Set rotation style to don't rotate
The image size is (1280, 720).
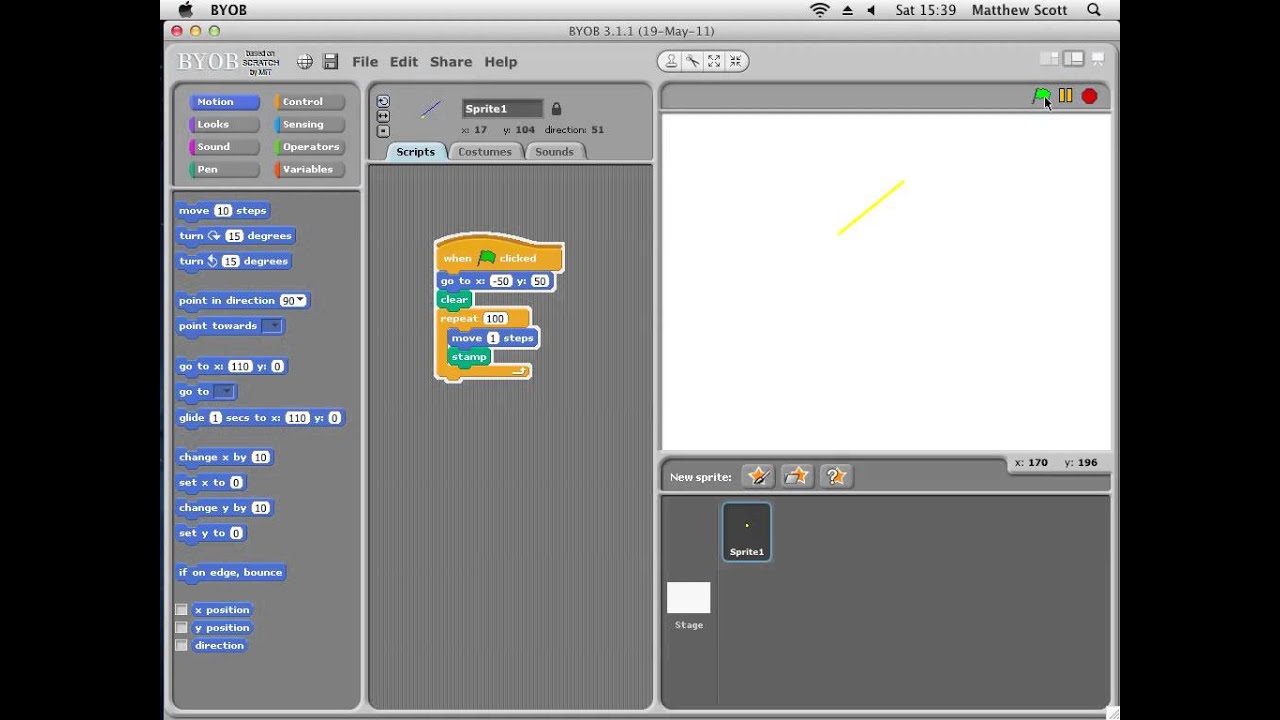tap(383, 131)
